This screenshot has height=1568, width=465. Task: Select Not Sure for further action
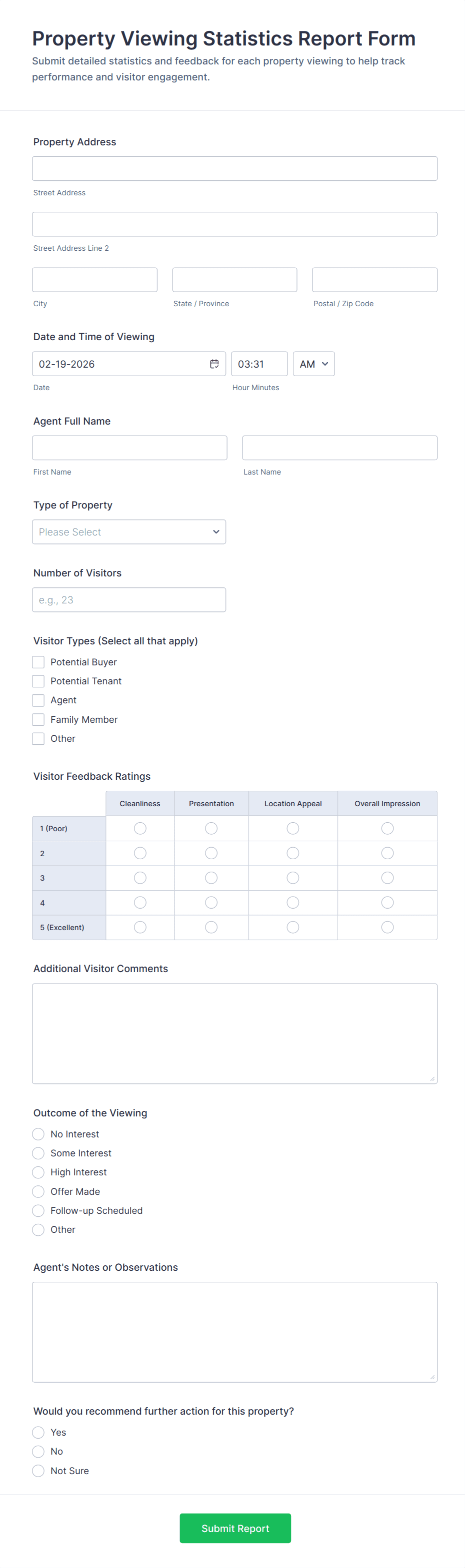coord(38,1471)
